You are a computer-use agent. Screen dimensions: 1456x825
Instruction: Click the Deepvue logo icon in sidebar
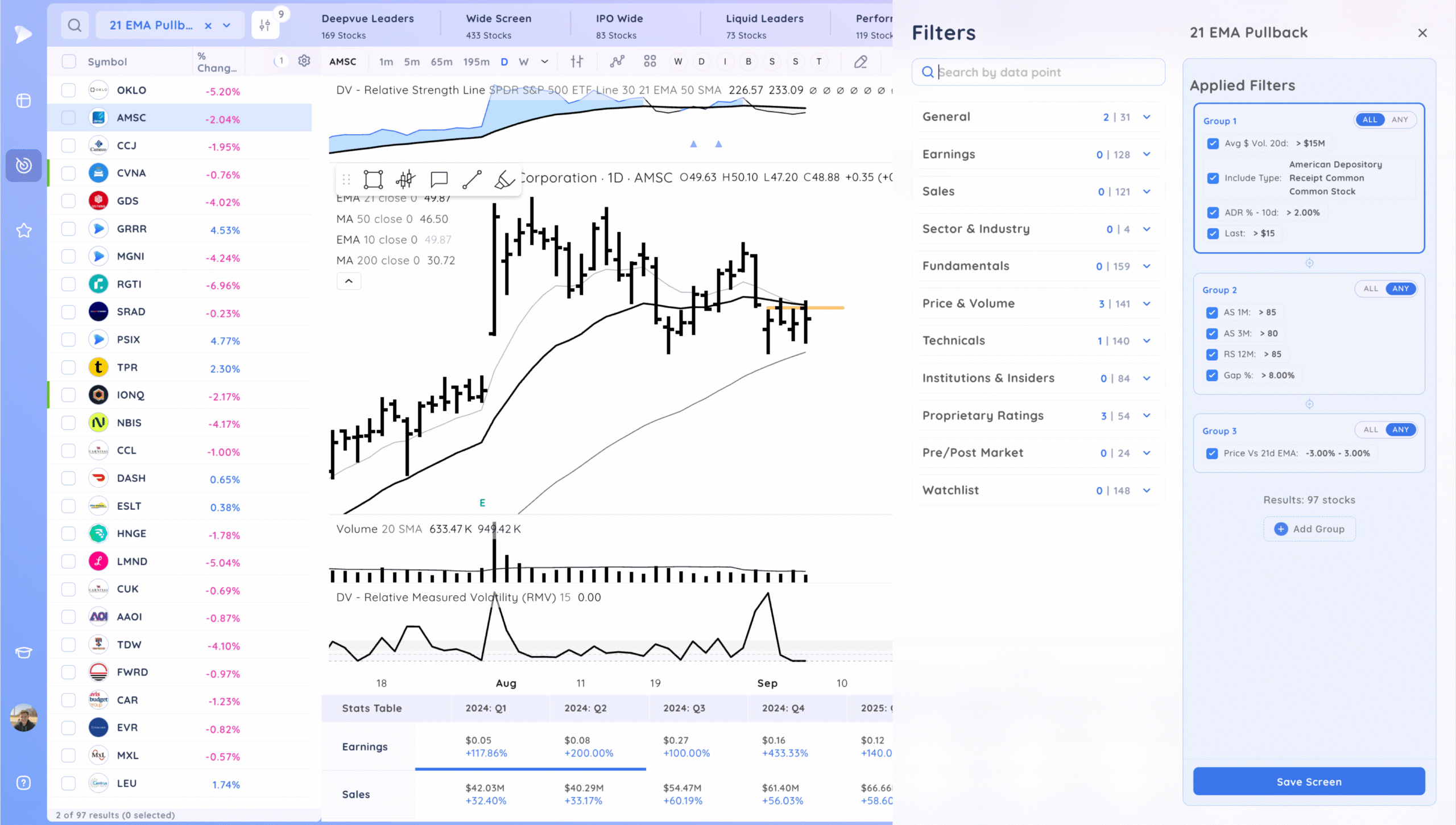[x=23, y=34]
